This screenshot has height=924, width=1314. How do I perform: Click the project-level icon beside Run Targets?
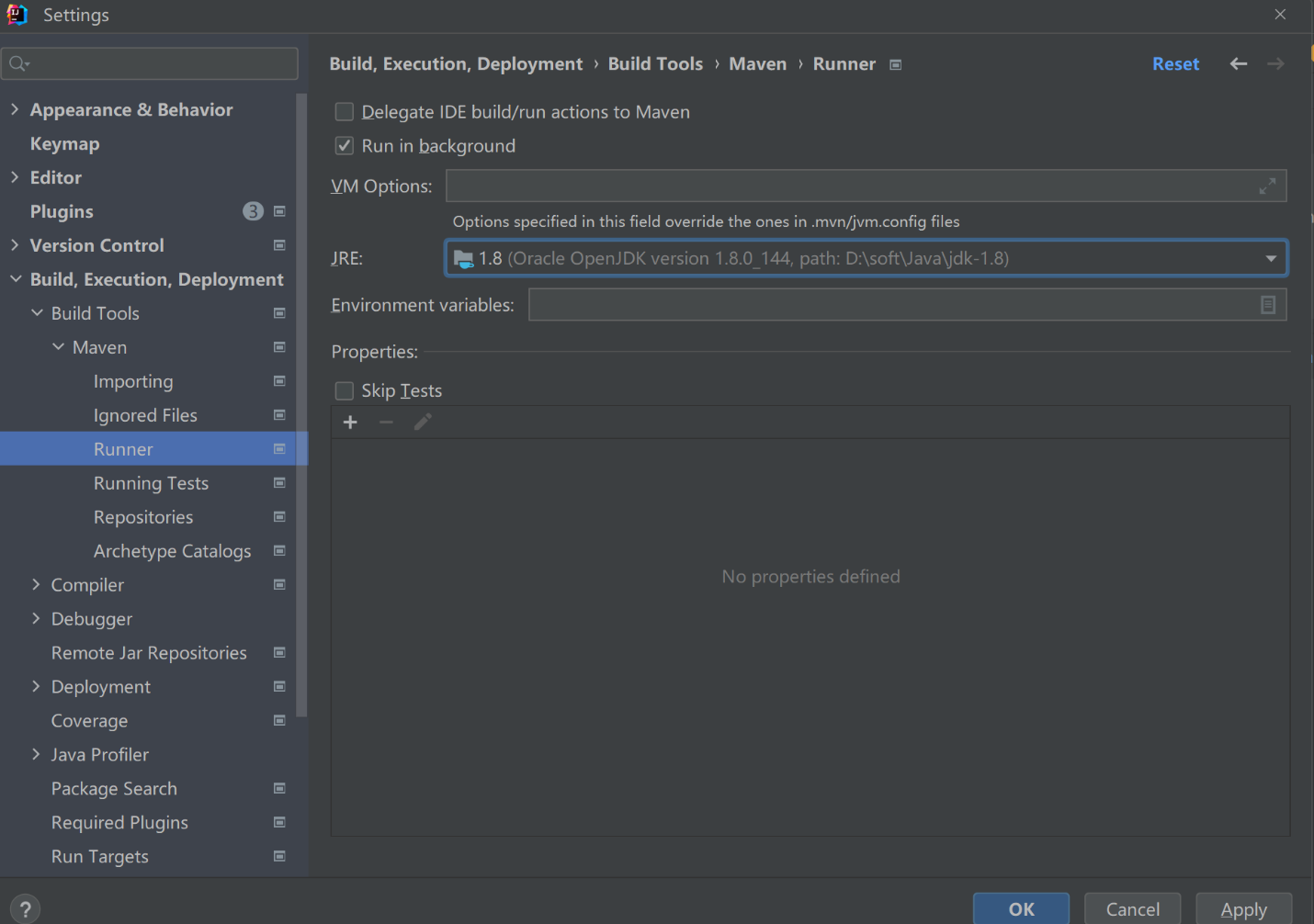pyautogui.click(x=279, y=857)
